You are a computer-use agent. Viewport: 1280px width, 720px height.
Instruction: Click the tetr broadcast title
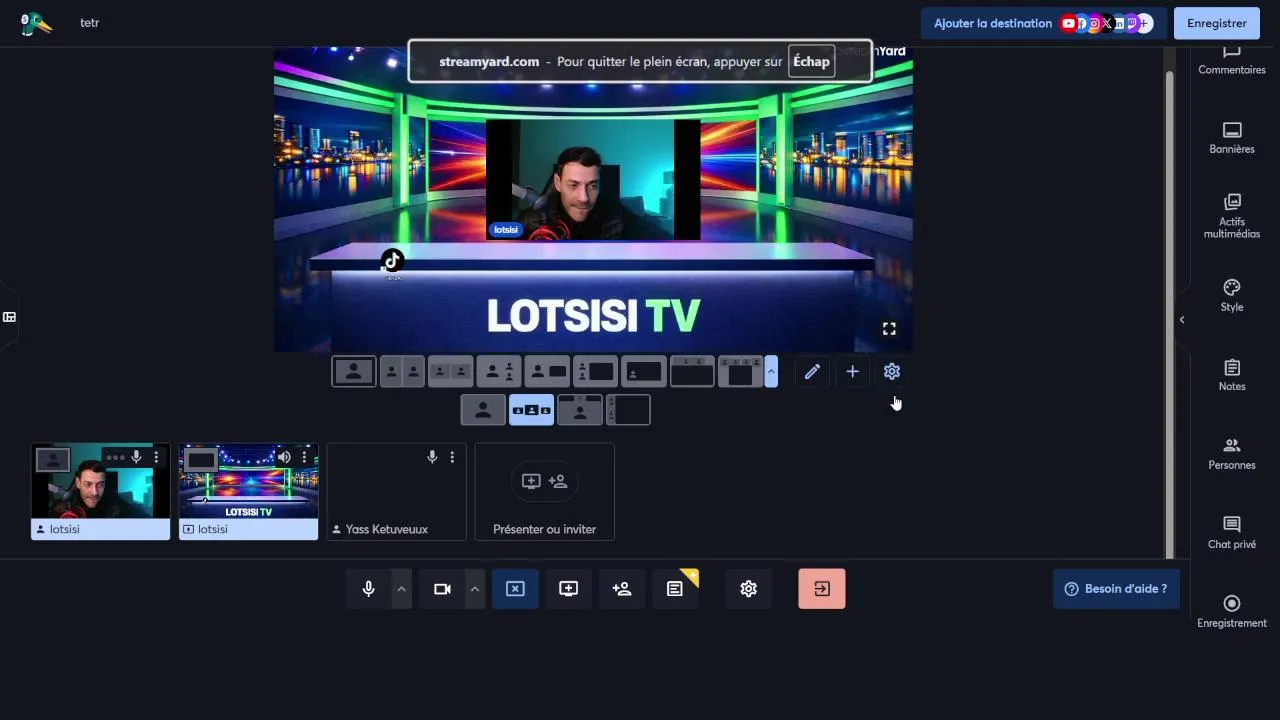[x=90, y=23]
